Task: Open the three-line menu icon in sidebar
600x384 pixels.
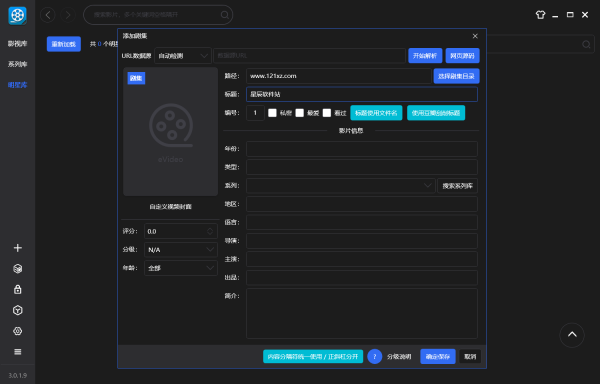Action: (18, 352)
